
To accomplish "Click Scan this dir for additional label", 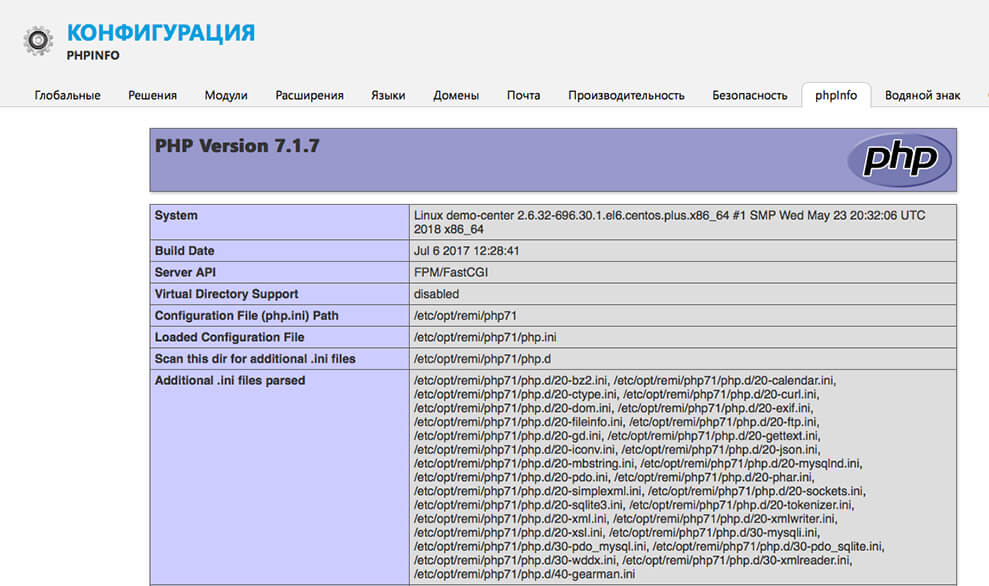I will (255, 358).
